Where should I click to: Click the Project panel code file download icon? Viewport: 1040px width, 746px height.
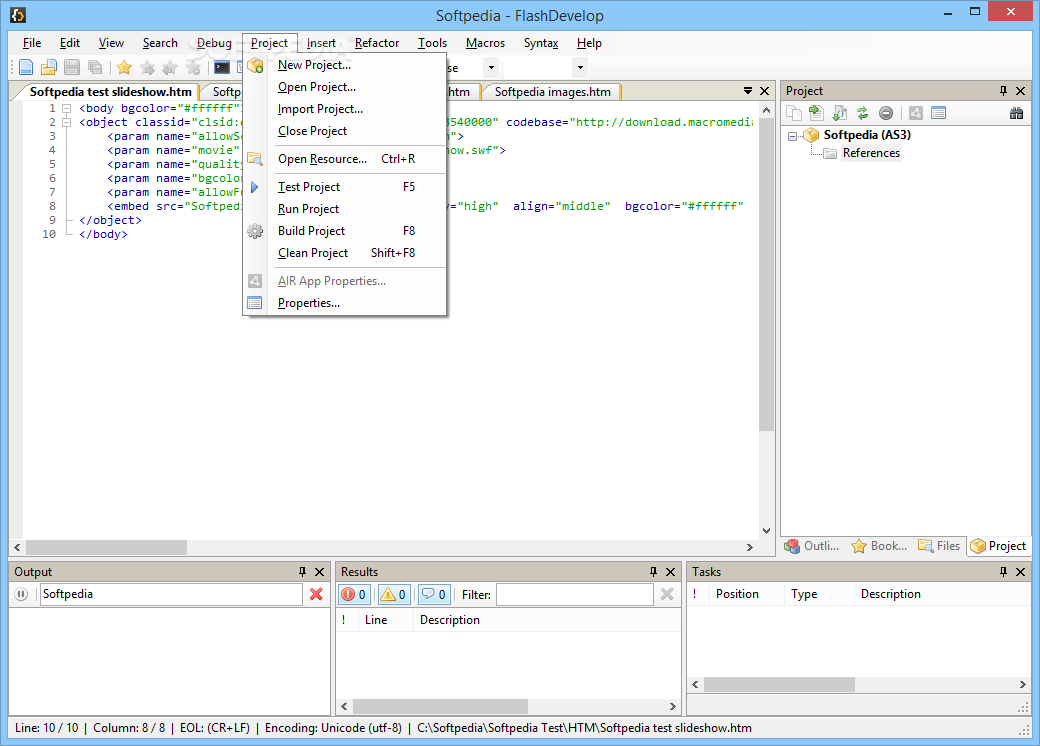(839, 113)
